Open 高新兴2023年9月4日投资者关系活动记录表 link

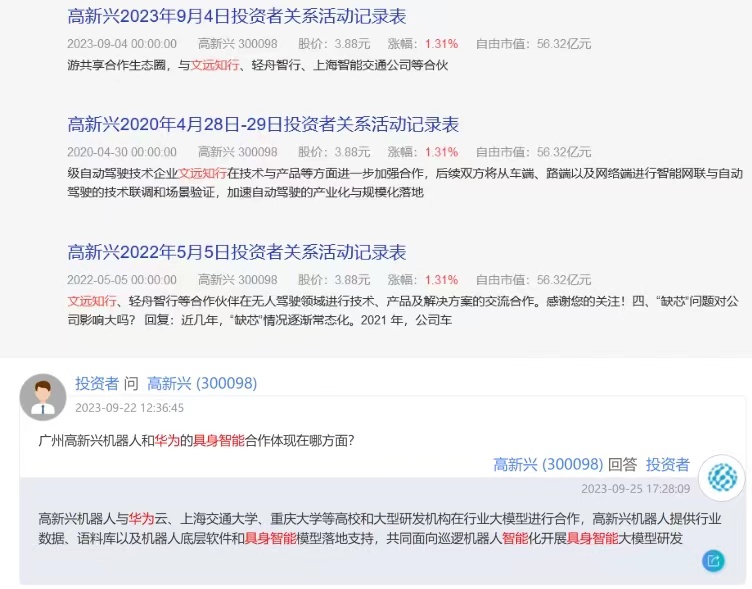pos(237,17)
